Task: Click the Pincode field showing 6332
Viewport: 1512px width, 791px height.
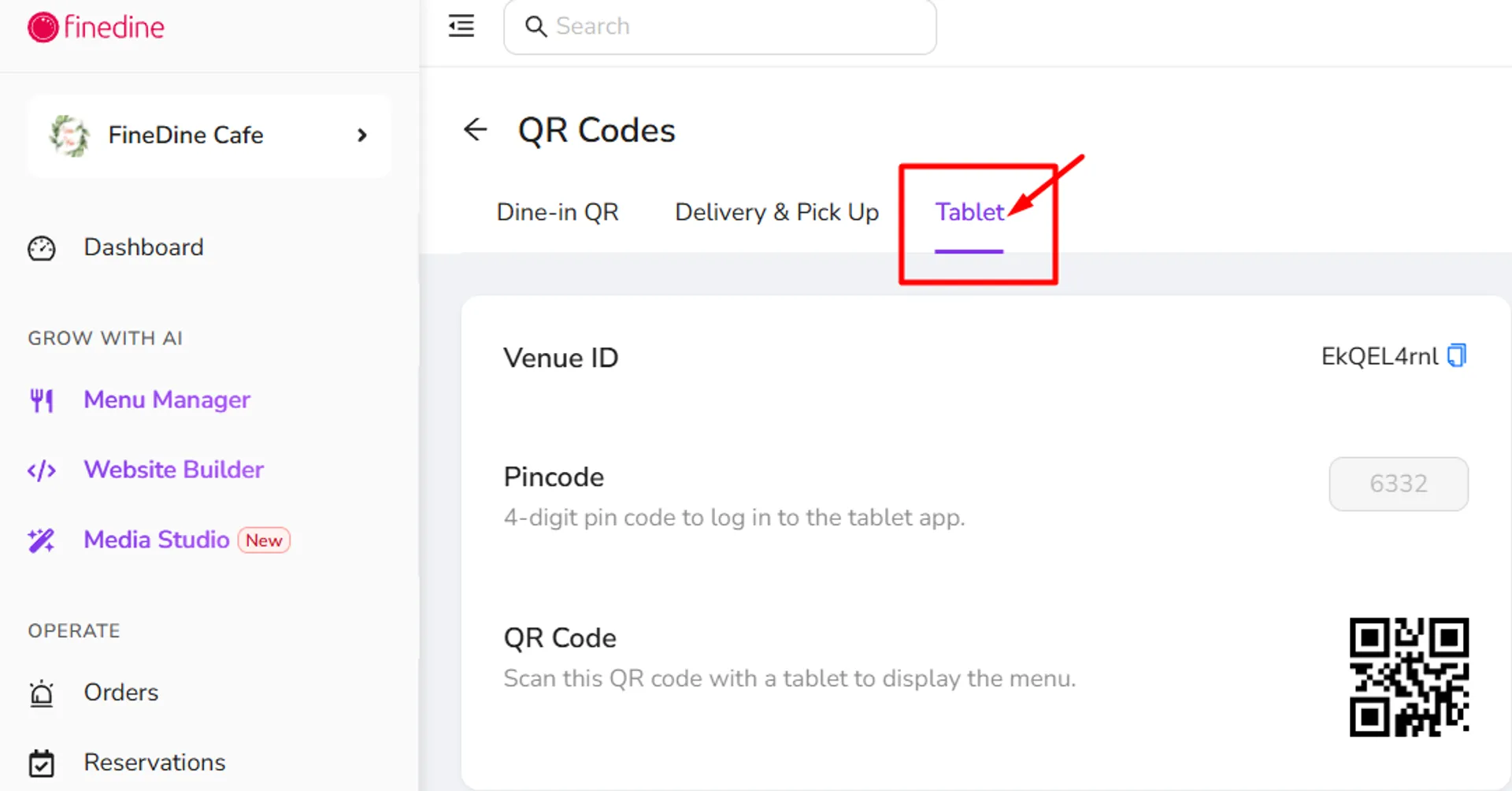Action: (x=1399, y=484)
